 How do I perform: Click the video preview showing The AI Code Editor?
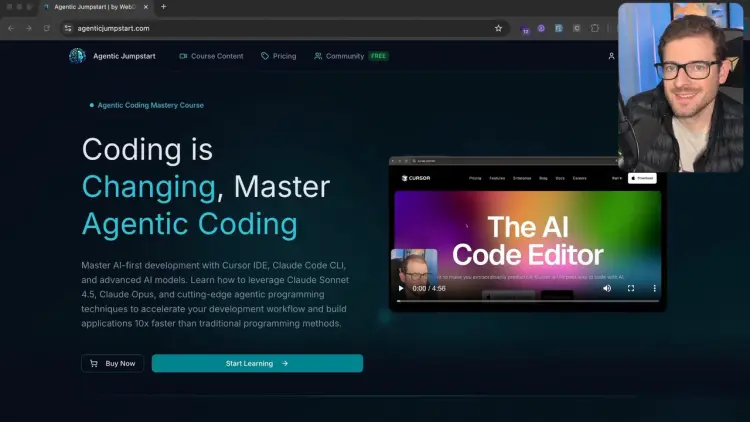pos(528,234)
